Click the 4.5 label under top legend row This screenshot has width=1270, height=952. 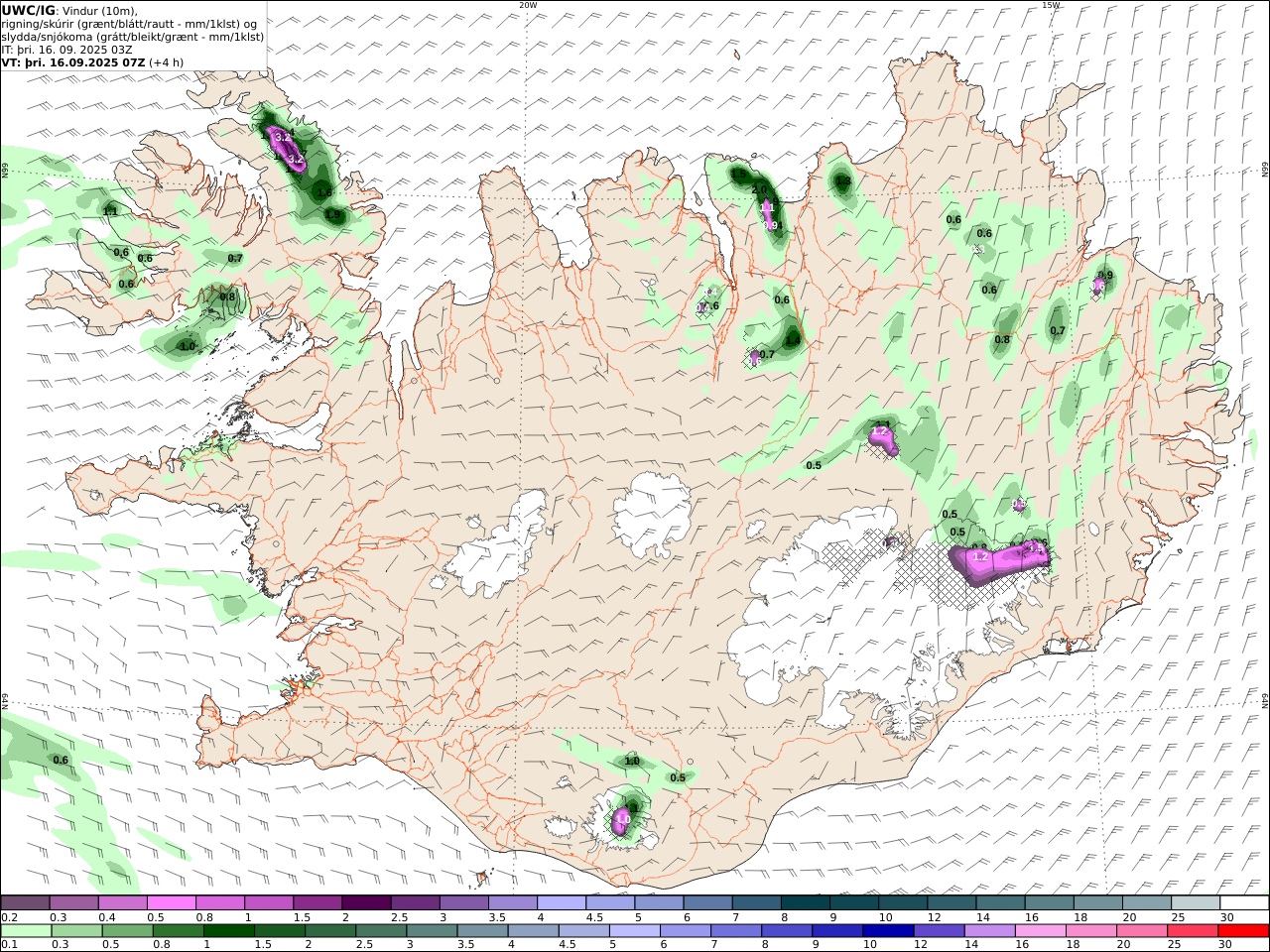pos(594,917)
